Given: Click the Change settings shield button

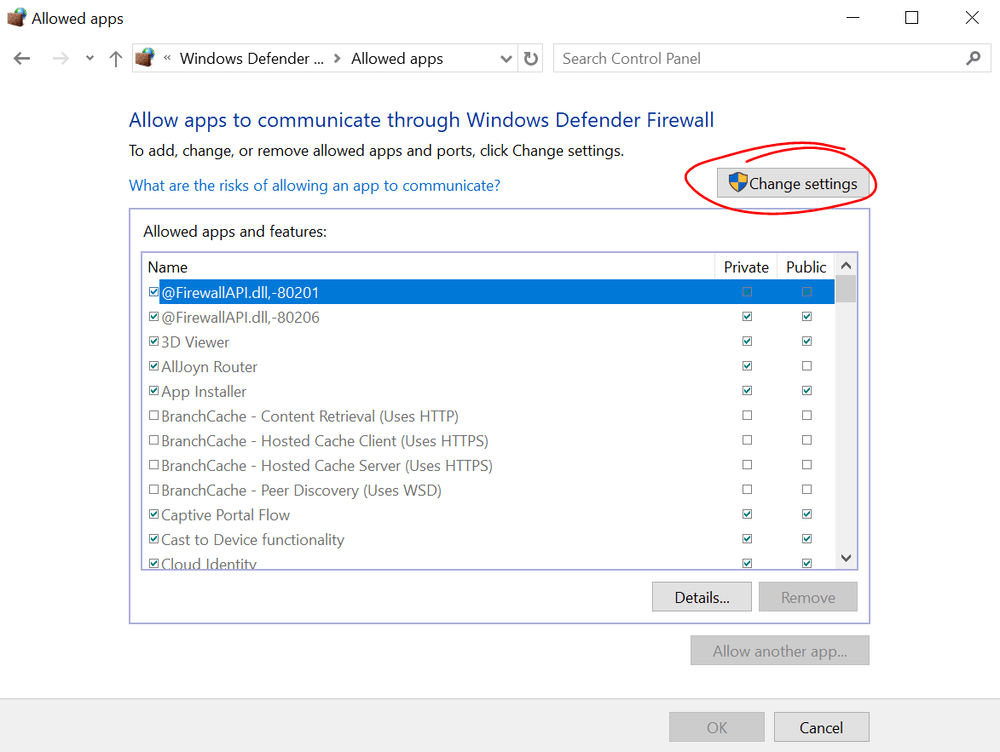Looking at the screenshot, I should point(793,183).
